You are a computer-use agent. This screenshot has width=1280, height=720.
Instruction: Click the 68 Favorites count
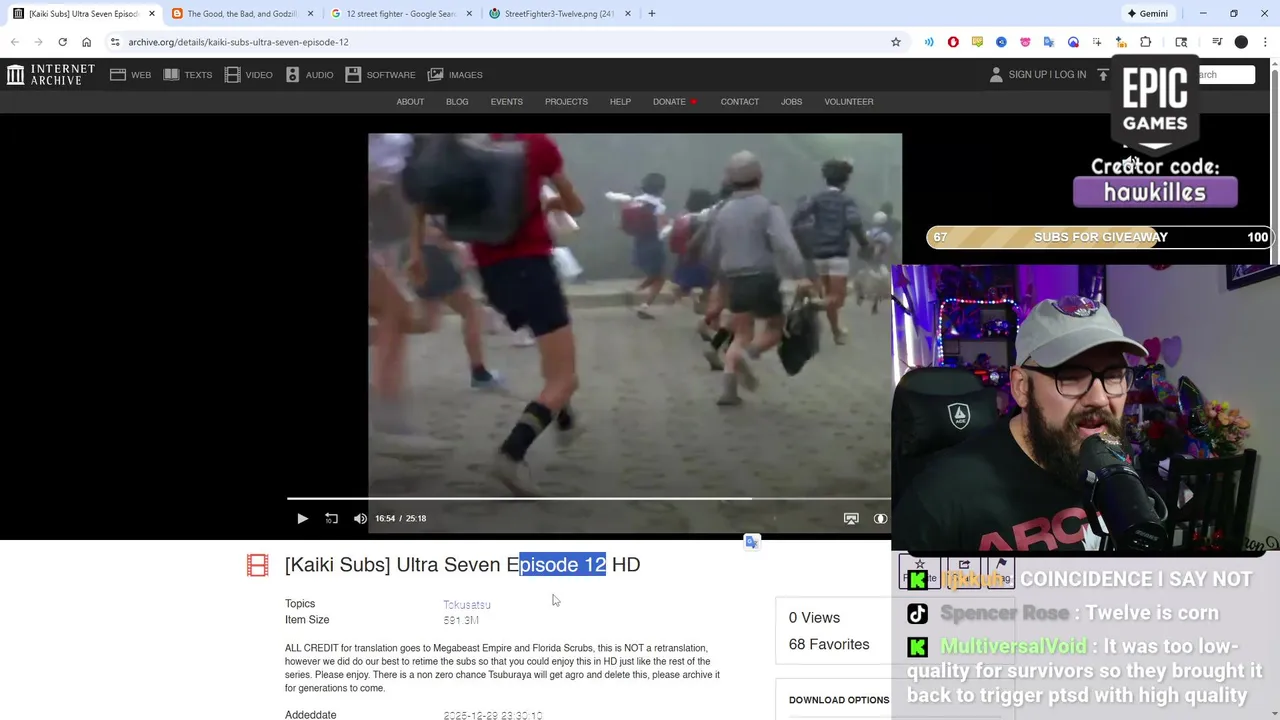(829, 644)
